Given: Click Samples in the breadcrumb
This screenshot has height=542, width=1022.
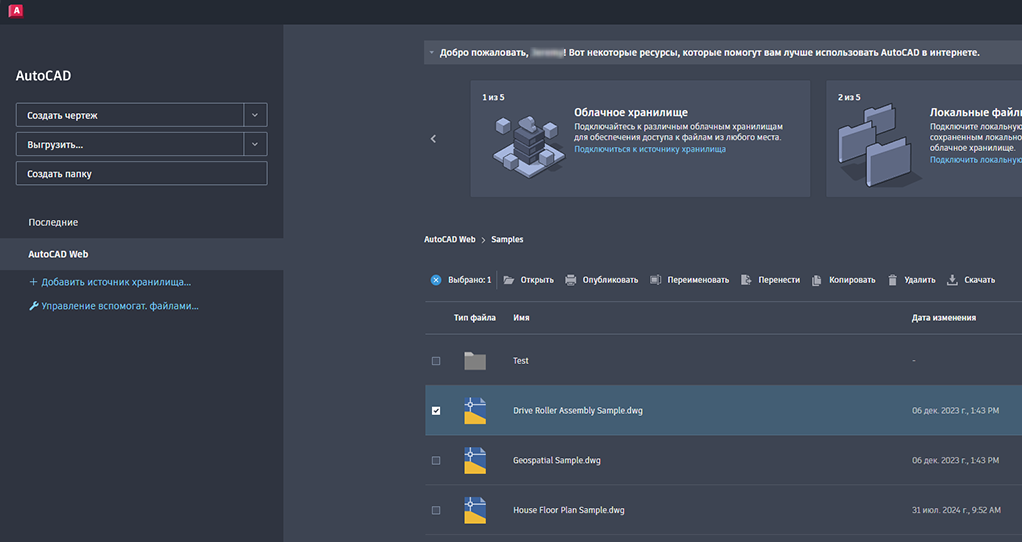Looking at the screenshot, I should click(x=507, y=240).
